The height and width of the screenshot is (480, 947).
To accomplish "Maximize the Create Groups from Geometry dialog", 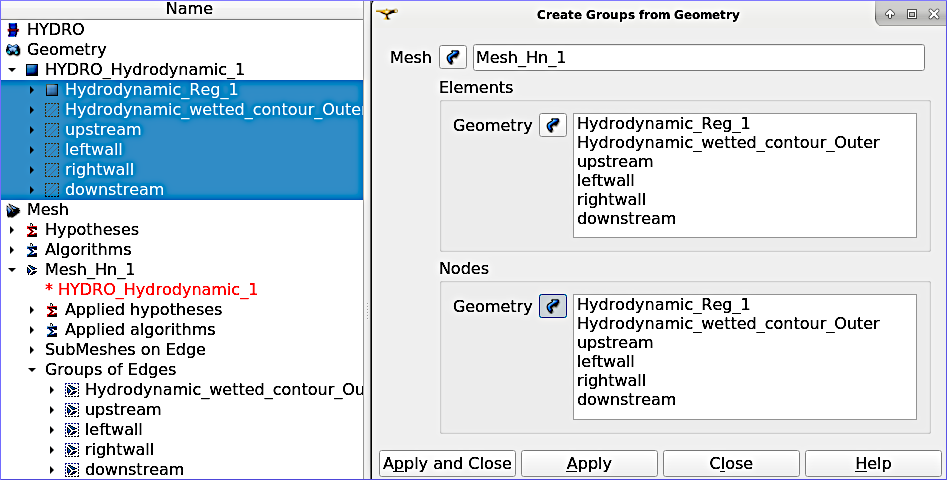I will coord(912,14).
